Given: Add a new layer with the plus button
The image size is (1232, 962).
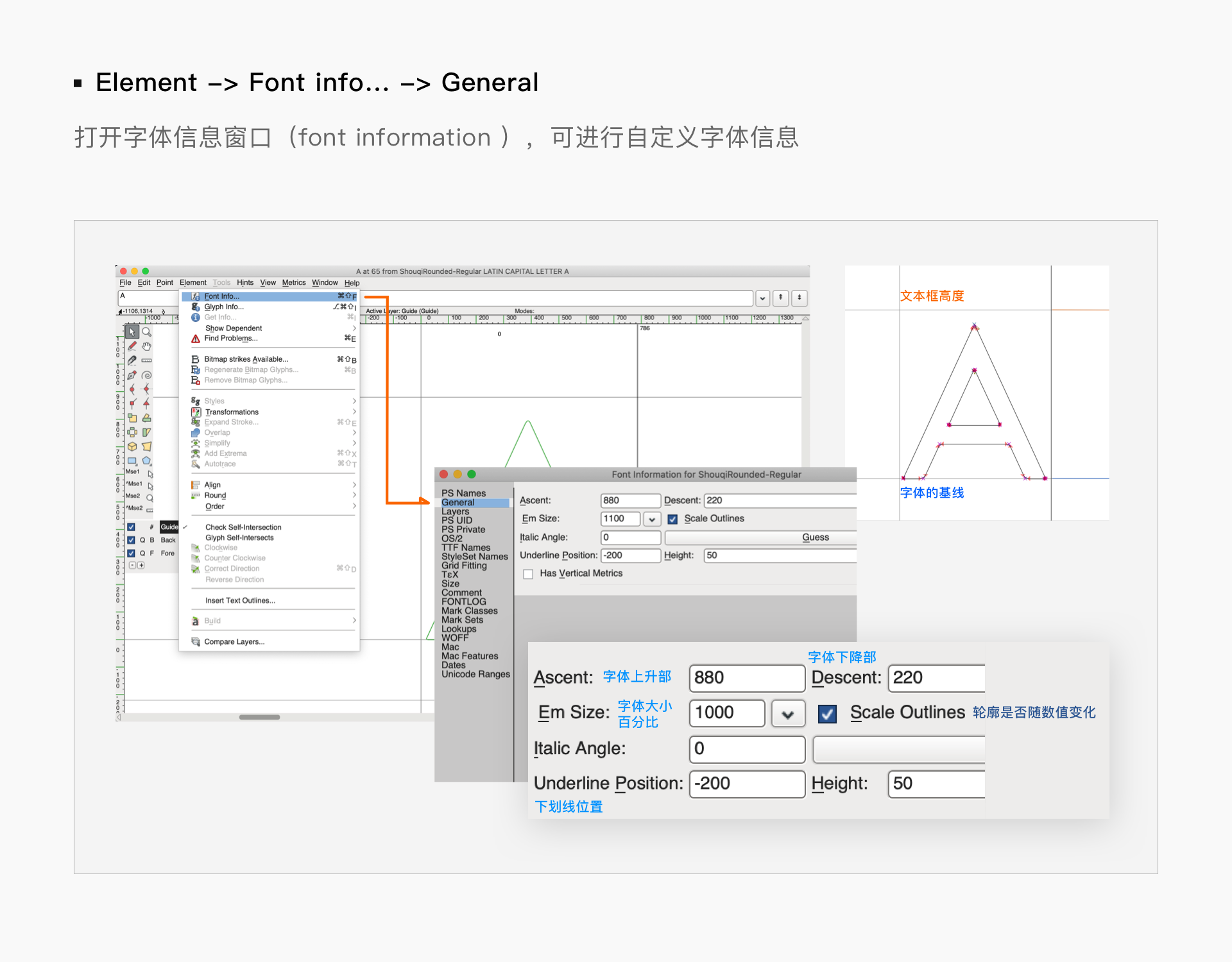Looking at the screenshot, I should [141, 566].
